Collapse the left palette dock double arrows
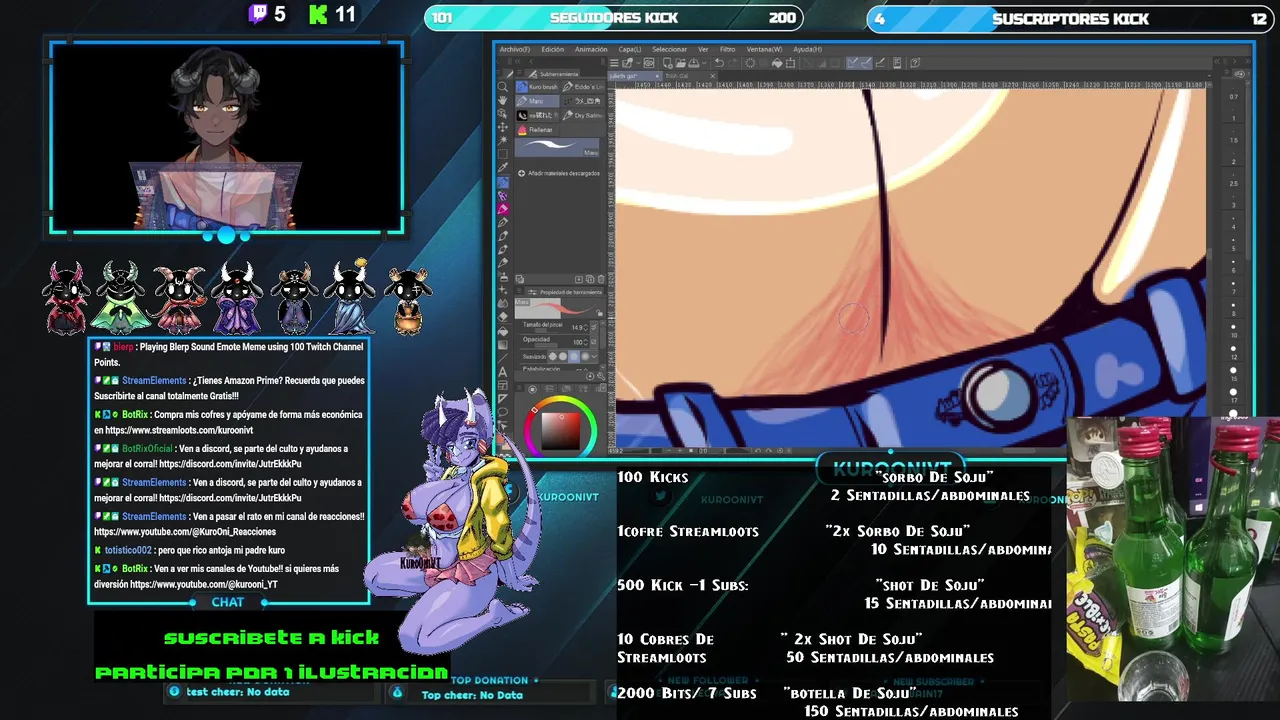This screenshot has width=1280, height=720. [x=517, y=61]
